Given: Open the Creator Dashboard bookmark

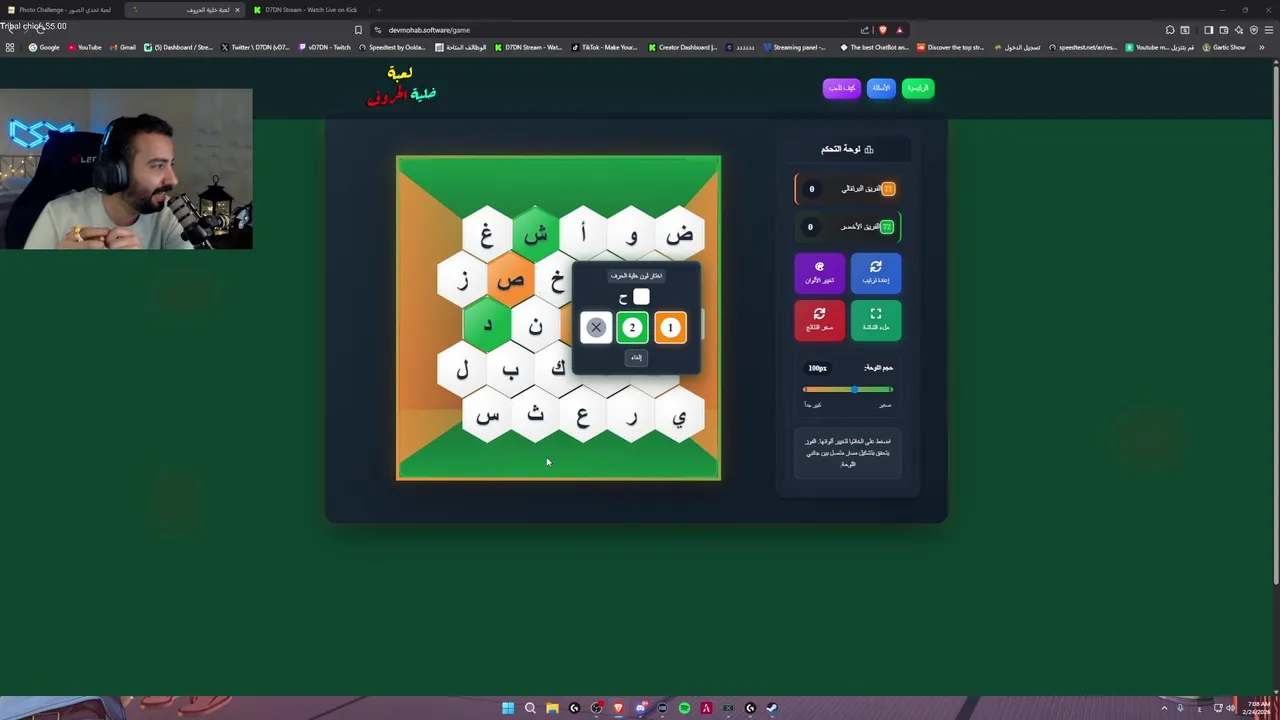Looking at the screenshot, I should point(683,47).
